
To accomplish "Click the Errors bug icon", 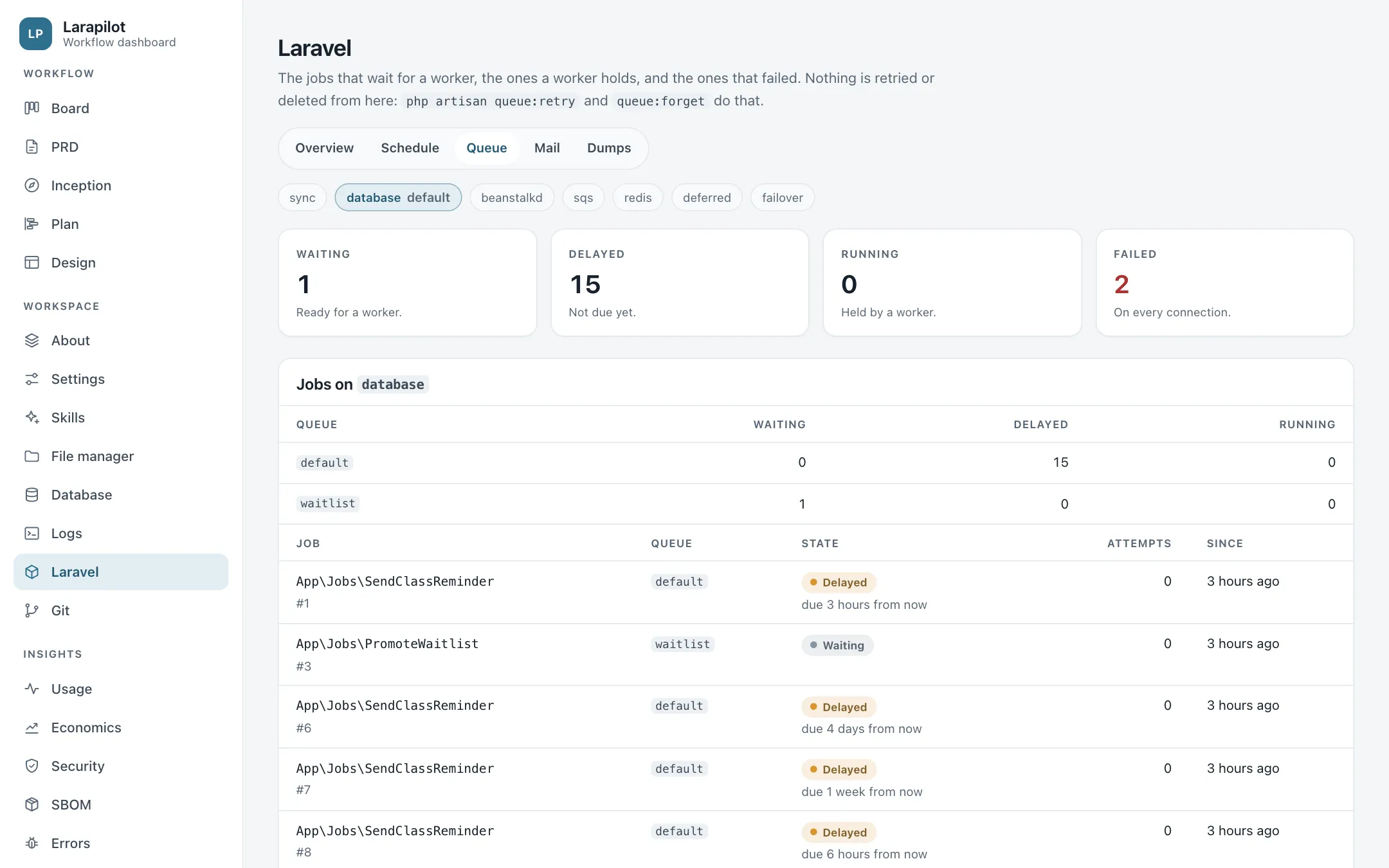I will [x=32, y=843].
